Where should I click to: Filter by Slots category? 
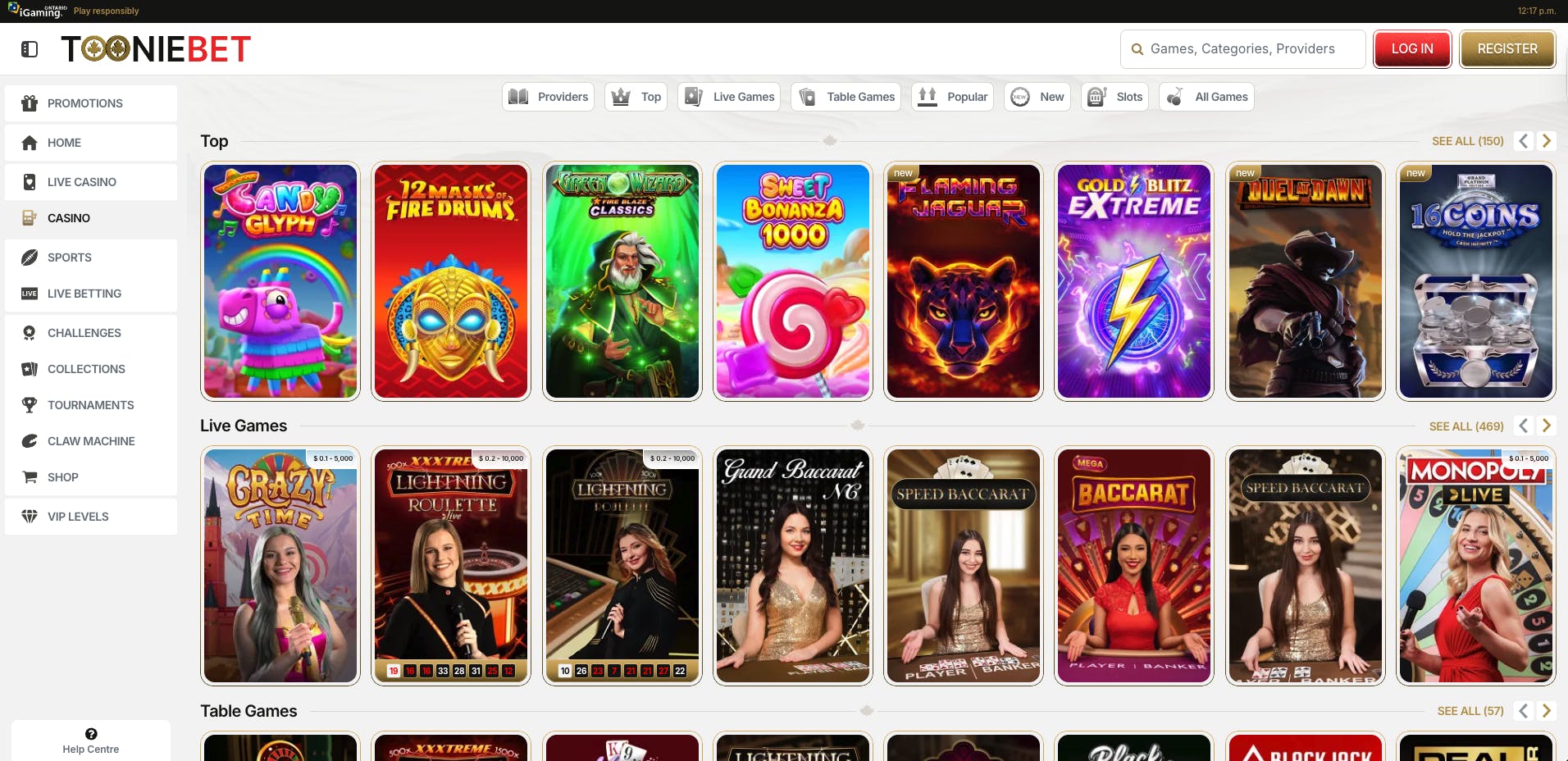(x=1116, y=97)
